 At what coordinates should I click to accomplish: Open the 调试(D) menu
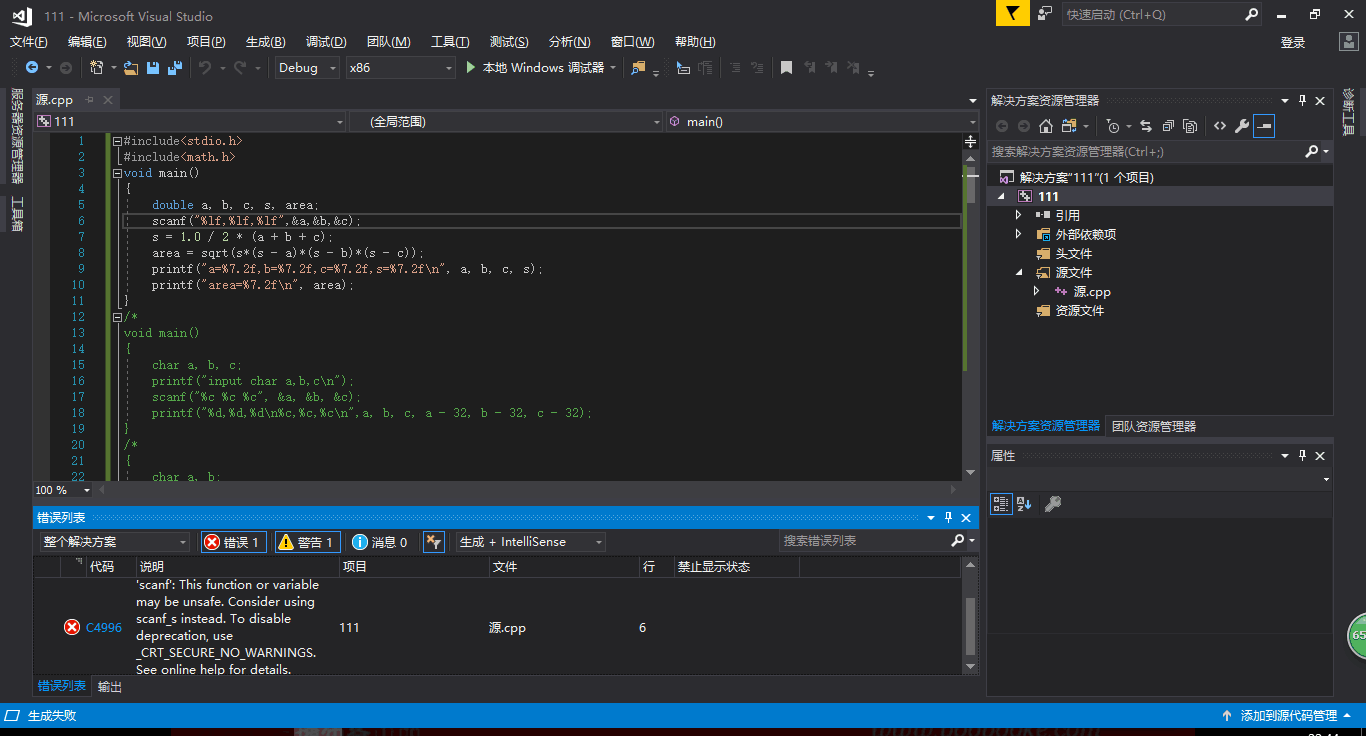(326, 42)
